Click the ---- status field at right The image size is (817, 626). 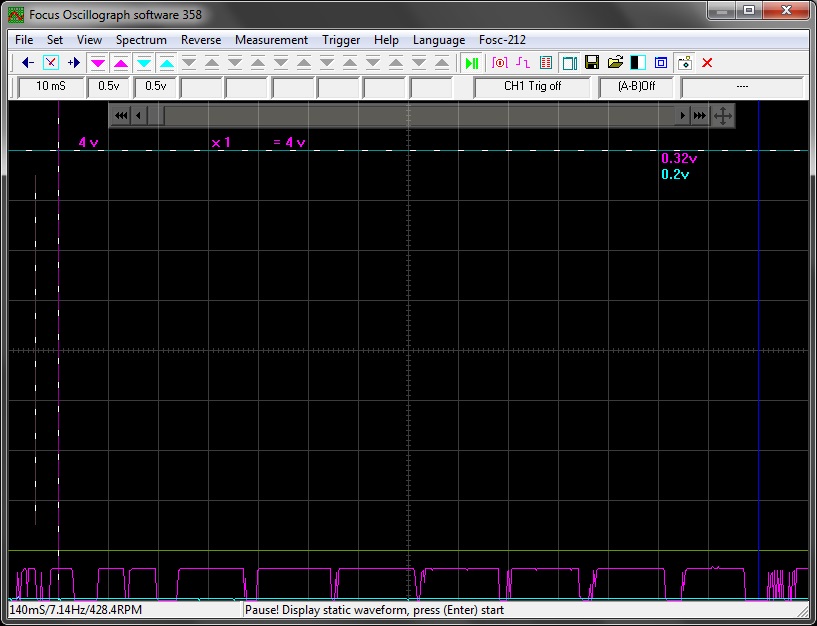742,87
